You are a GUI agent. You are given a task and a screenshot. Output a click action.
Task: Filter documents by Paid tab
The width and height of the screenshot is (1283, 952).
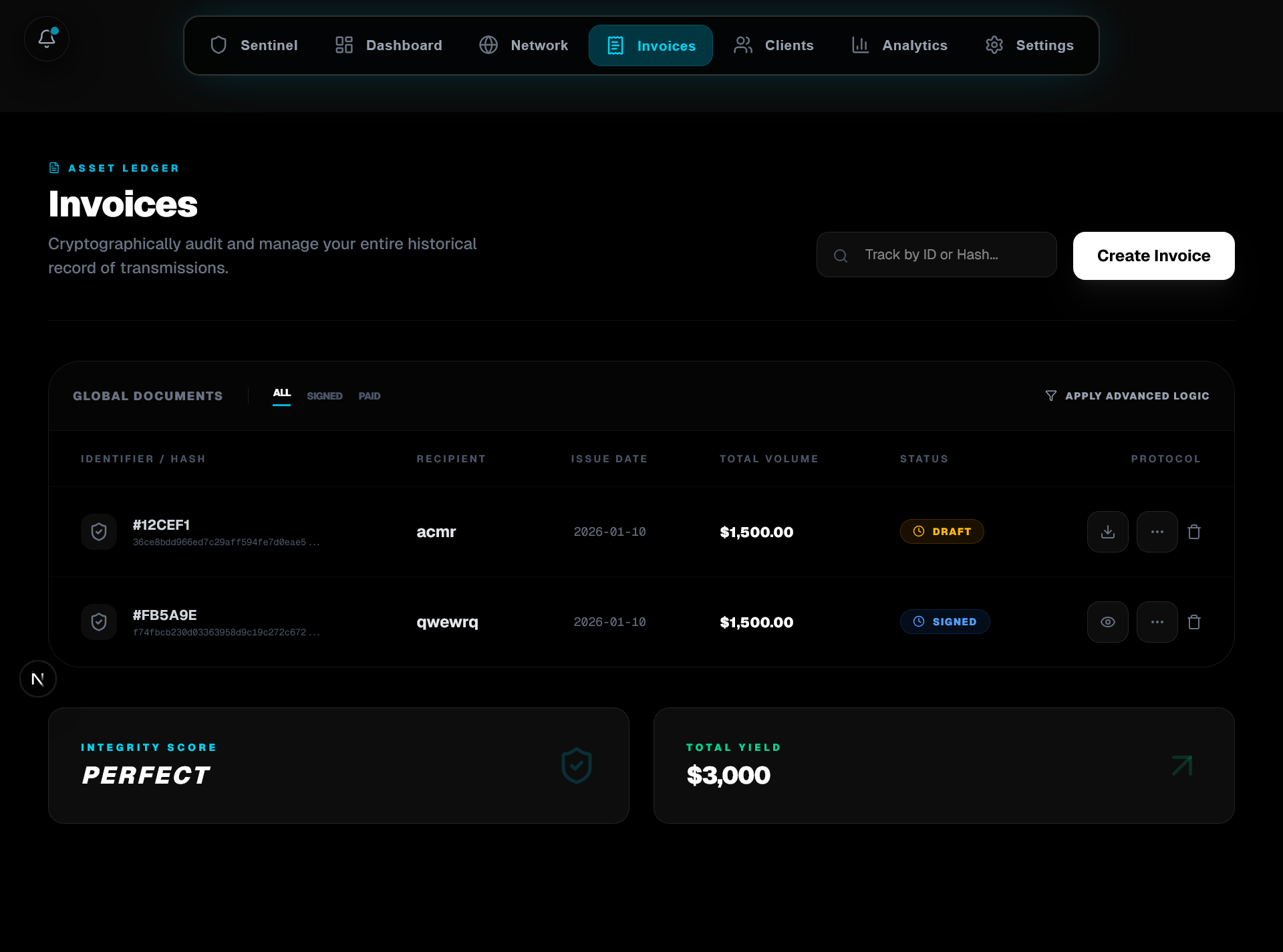[x=369, y=396]
